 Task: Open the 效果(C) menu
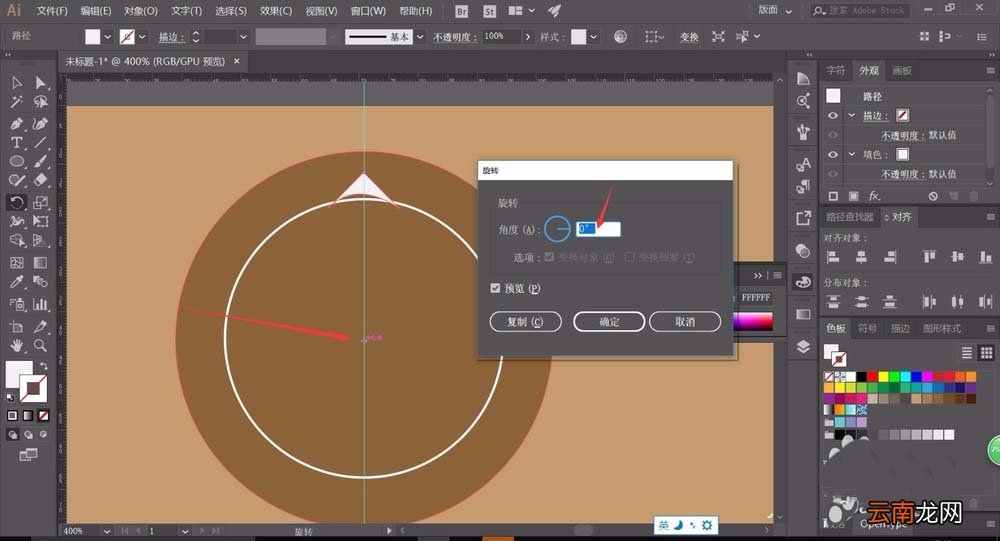click(276, 11)
